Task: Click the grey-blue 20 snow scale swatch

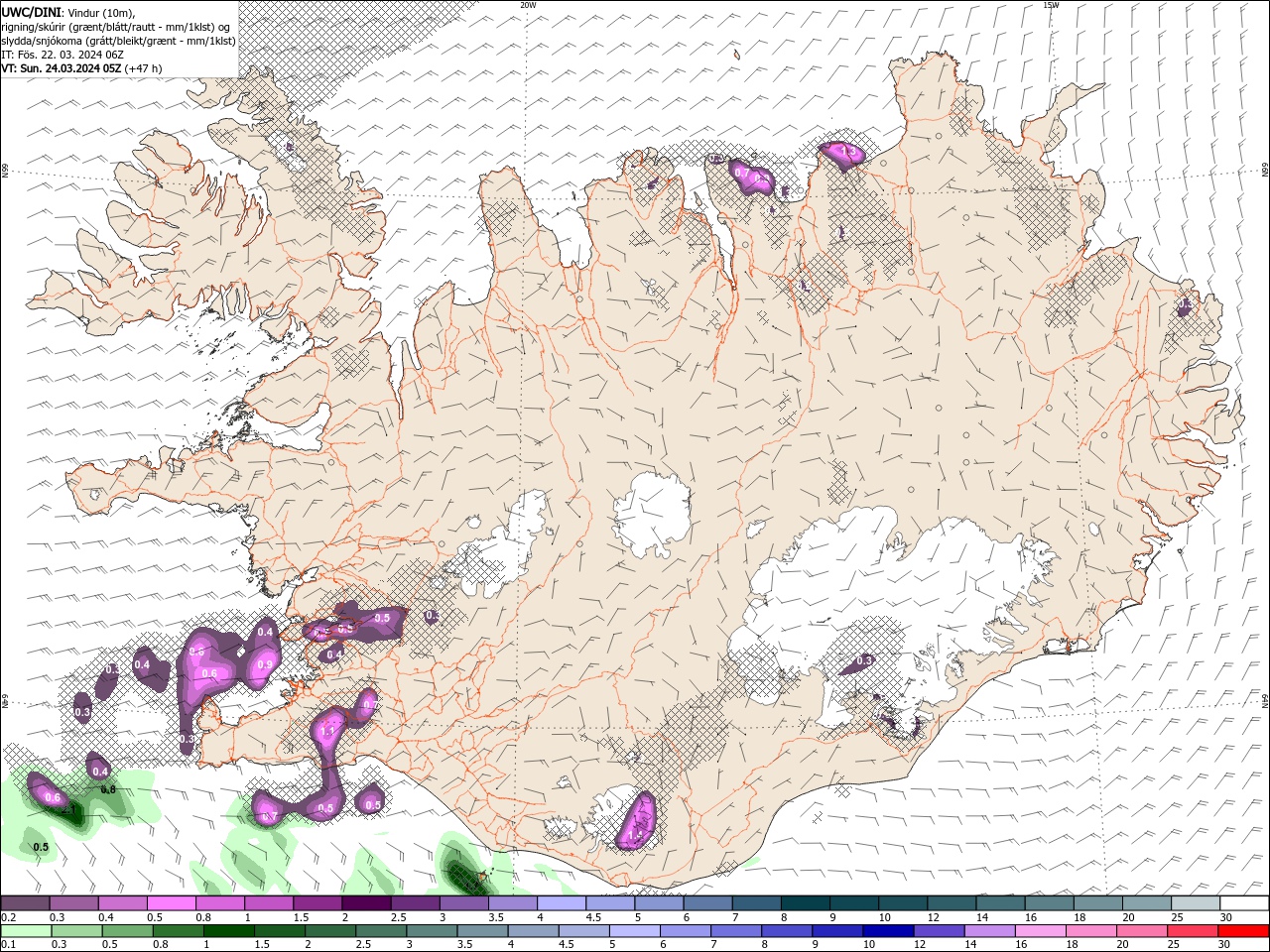Action: pos(1146,903)
